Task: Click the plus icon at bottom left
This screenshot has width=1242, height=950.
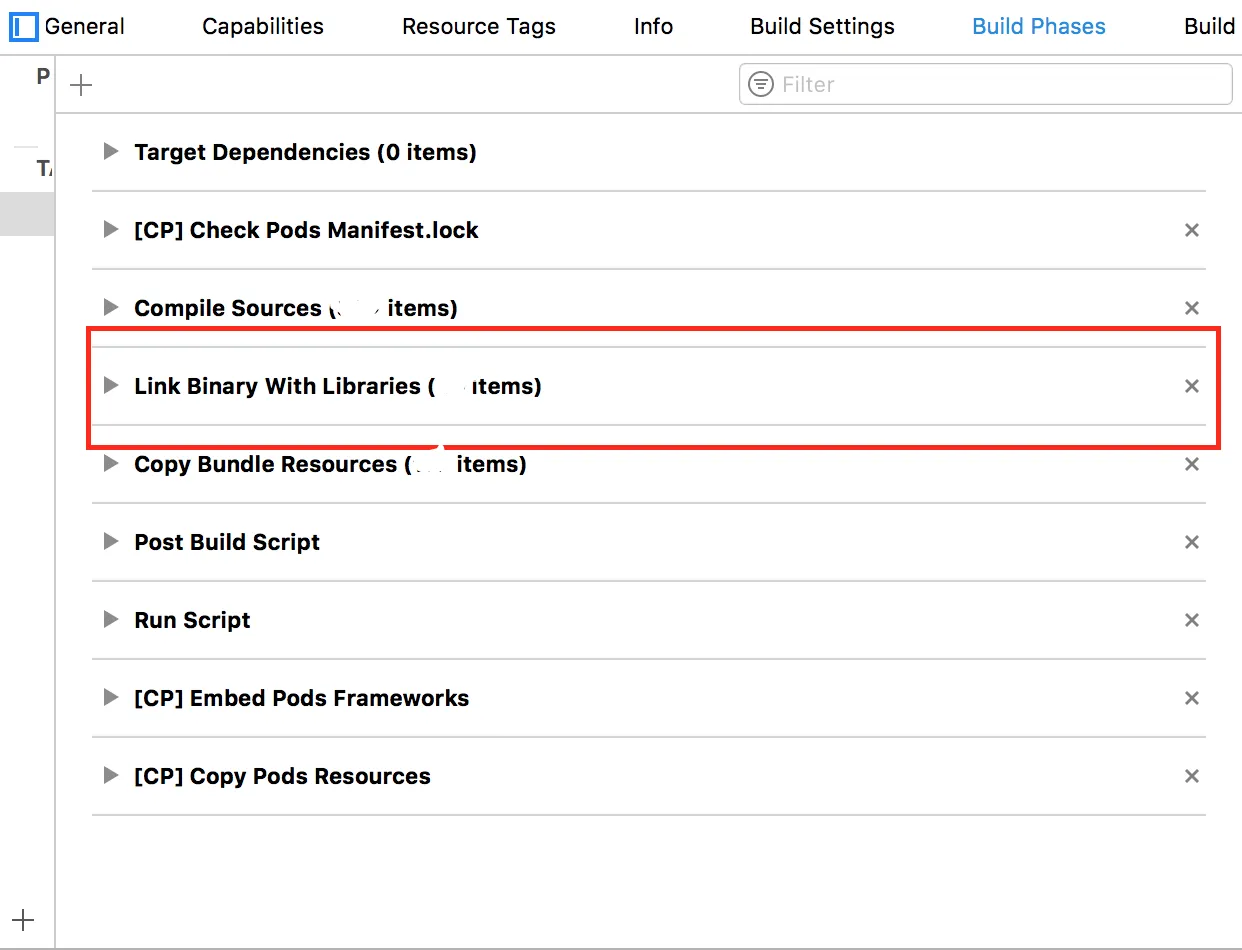Action: [23, 920]
